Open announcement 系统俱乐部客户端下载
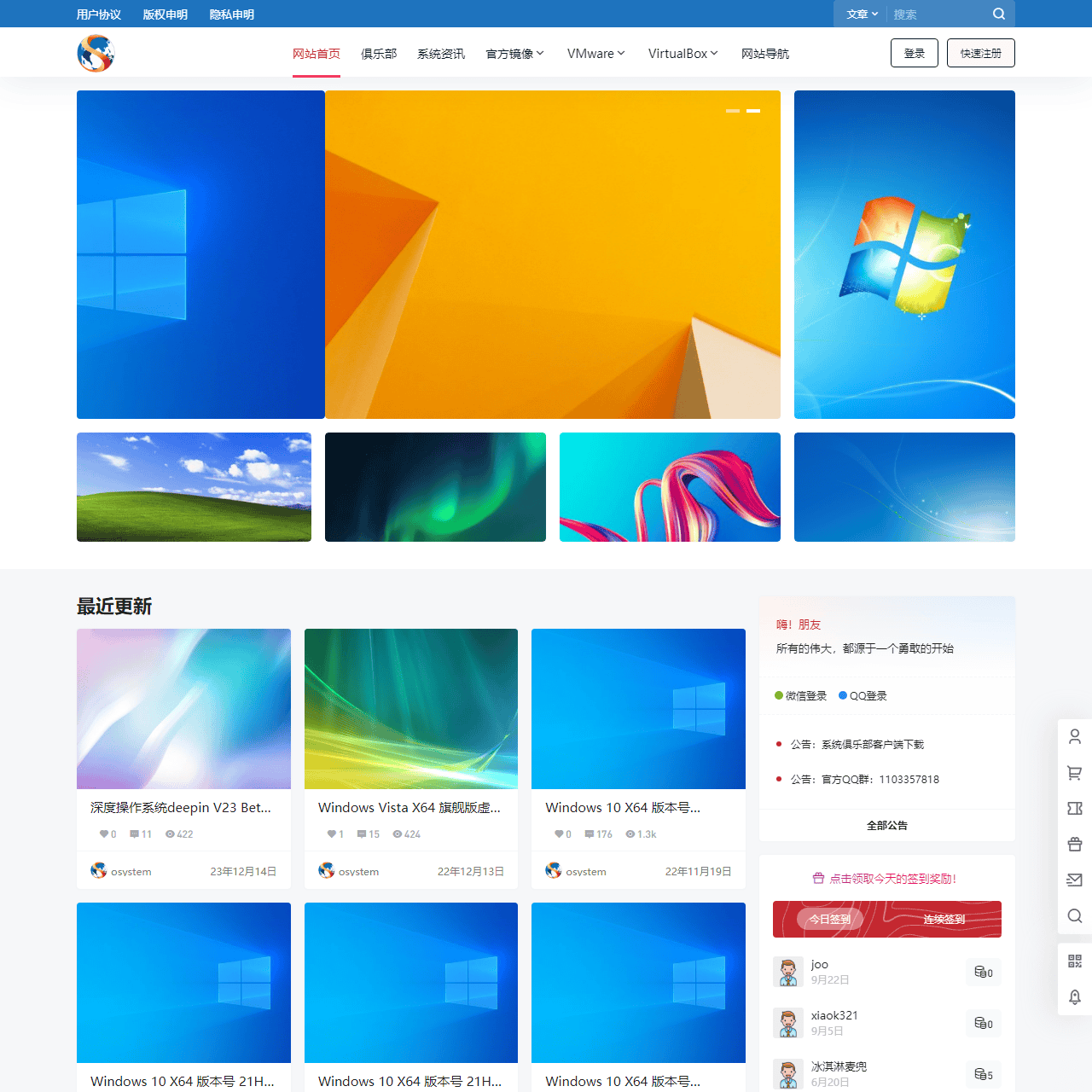The image size is (1092, 1092). tap(857, 744)
